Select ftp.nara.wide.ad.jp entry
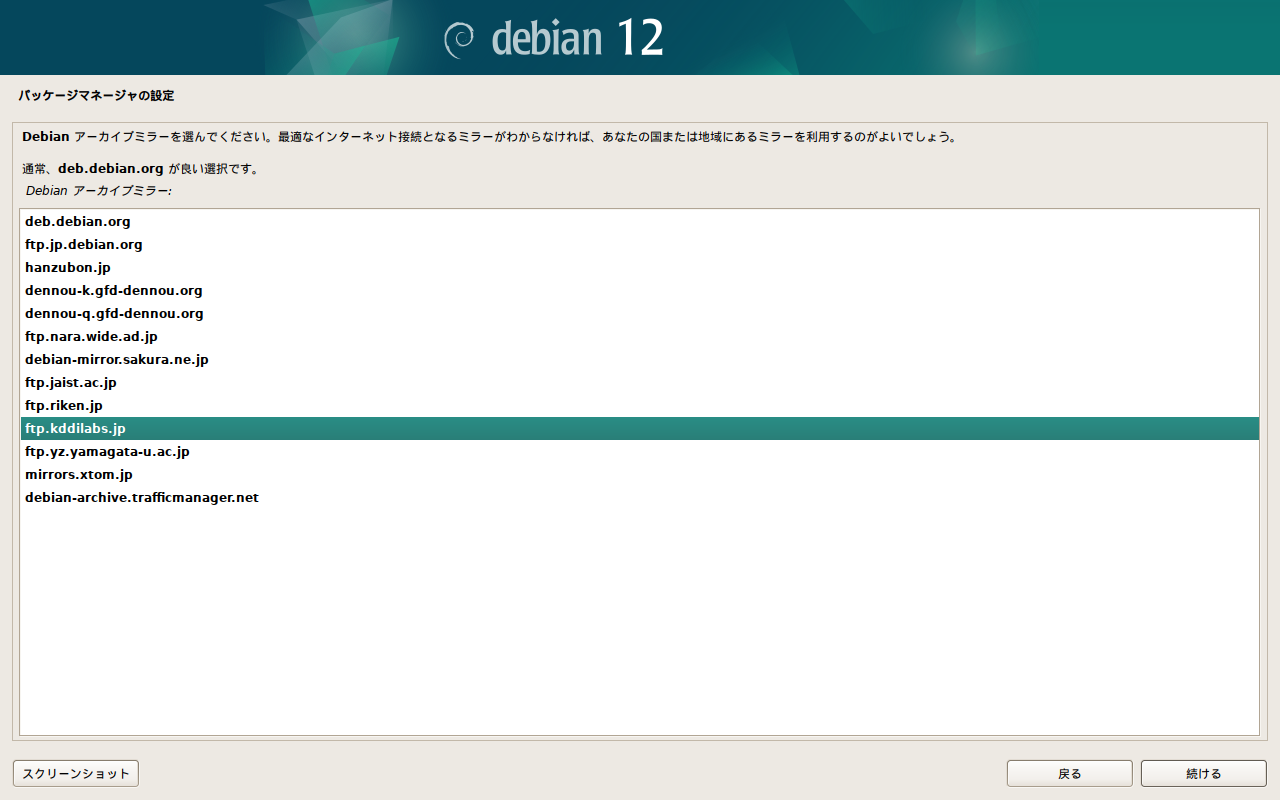Screen dimensions: 1280x800 [640, 336]
